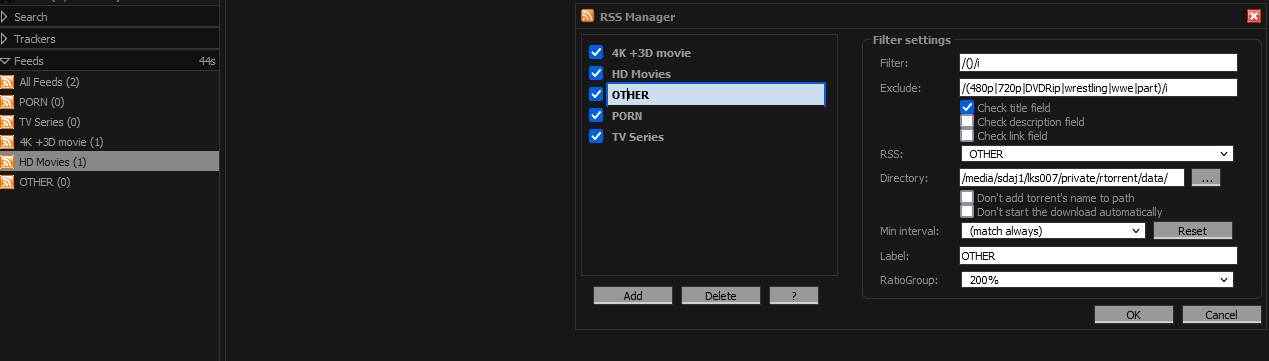The image size is (1269, 361).
Task: Click the Add filter button
Action: click(x=633, y=296)
